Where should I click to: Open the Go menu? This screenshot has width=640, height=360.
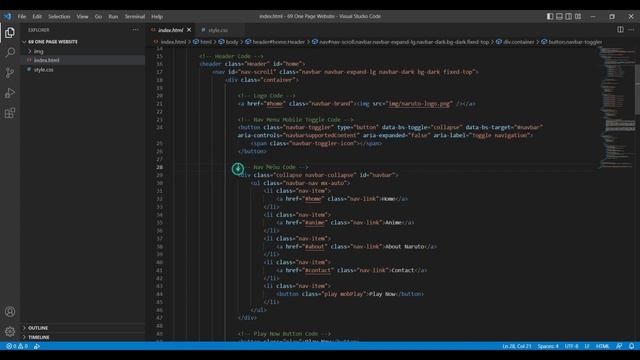[98, 16]
